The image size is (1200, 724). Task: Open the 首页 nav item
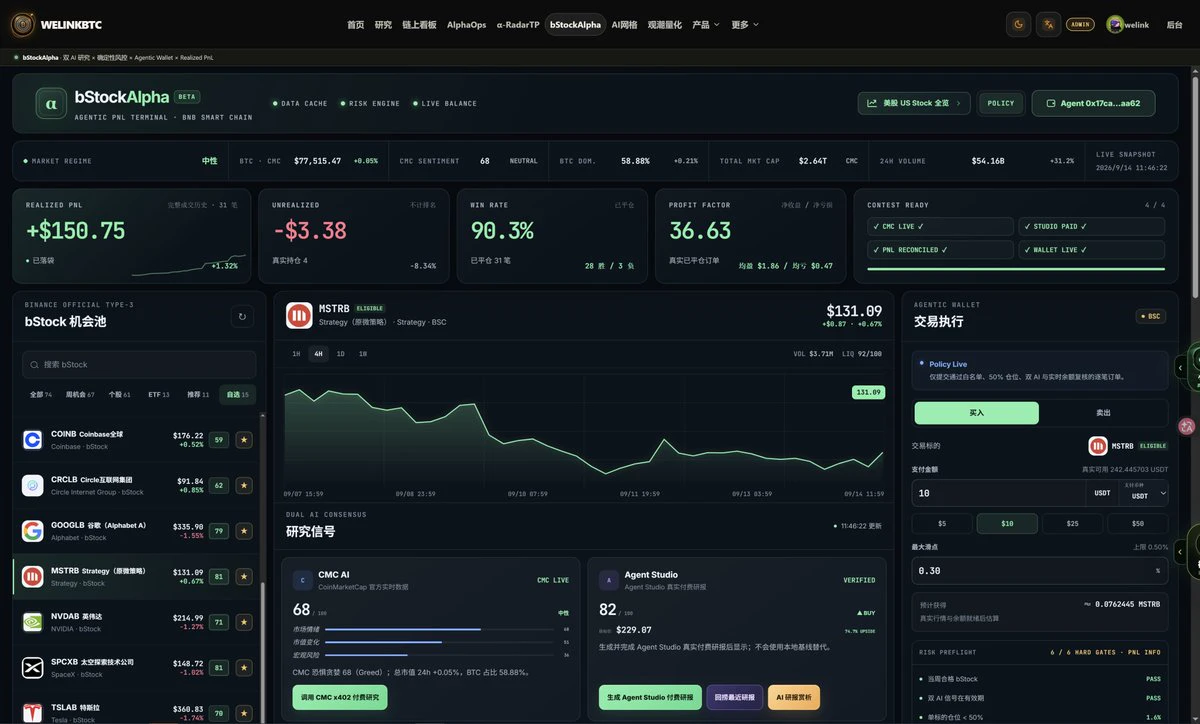pyautogui.click(x=355, y=24)
